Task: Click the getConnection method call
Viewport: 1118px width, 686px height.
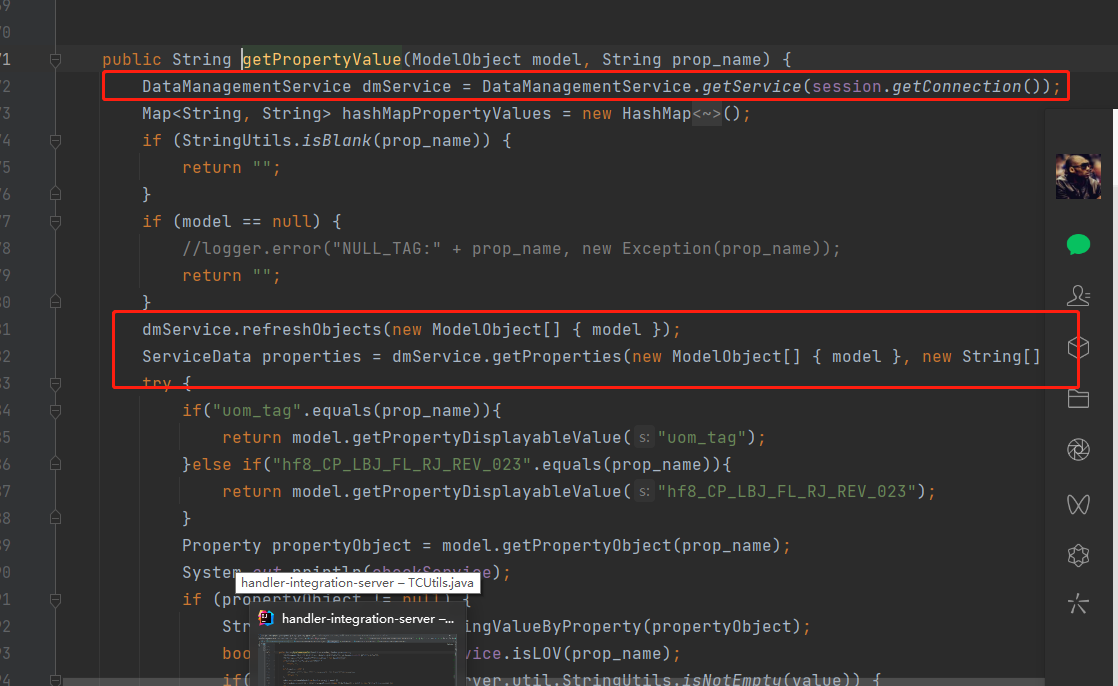Action: [x=956, y=87]
